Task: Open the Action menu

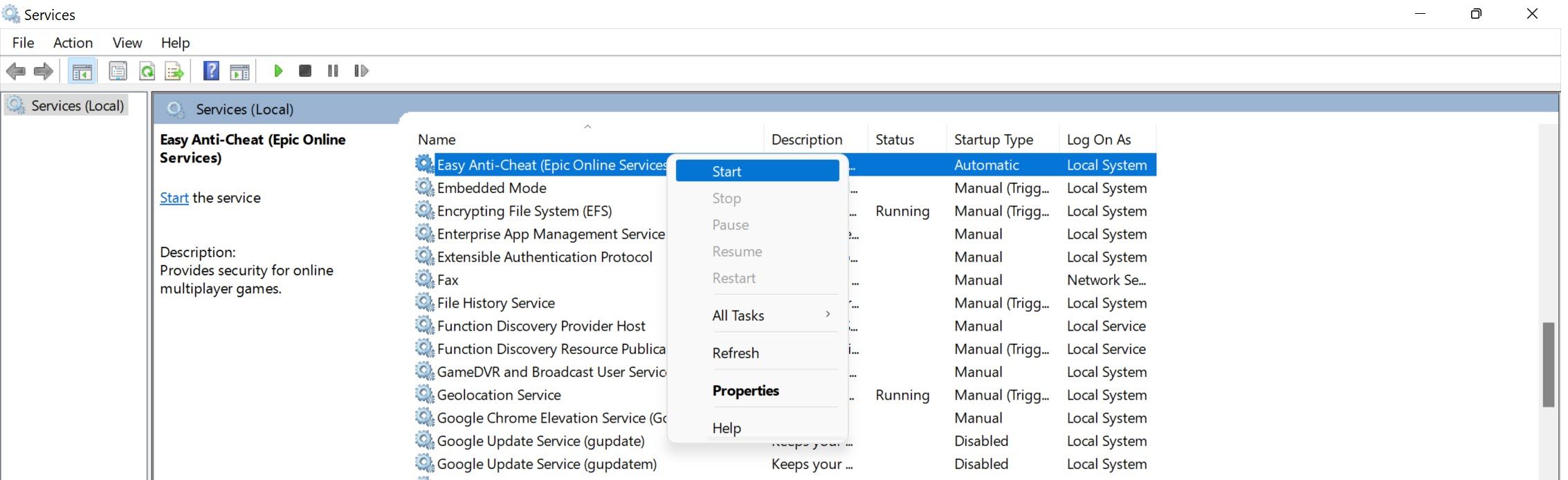Action: click(x=73, y=43)
